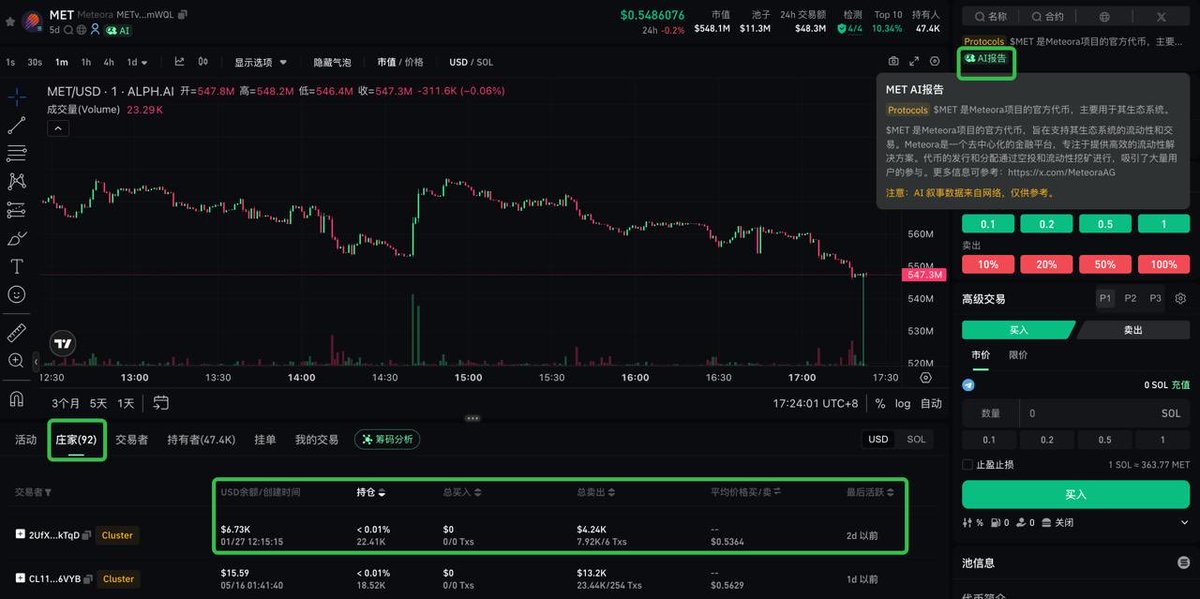This screenshot has width=1200, height=599.
Task: Toggle the 自动 auto scale option
Action: [931, 404]
